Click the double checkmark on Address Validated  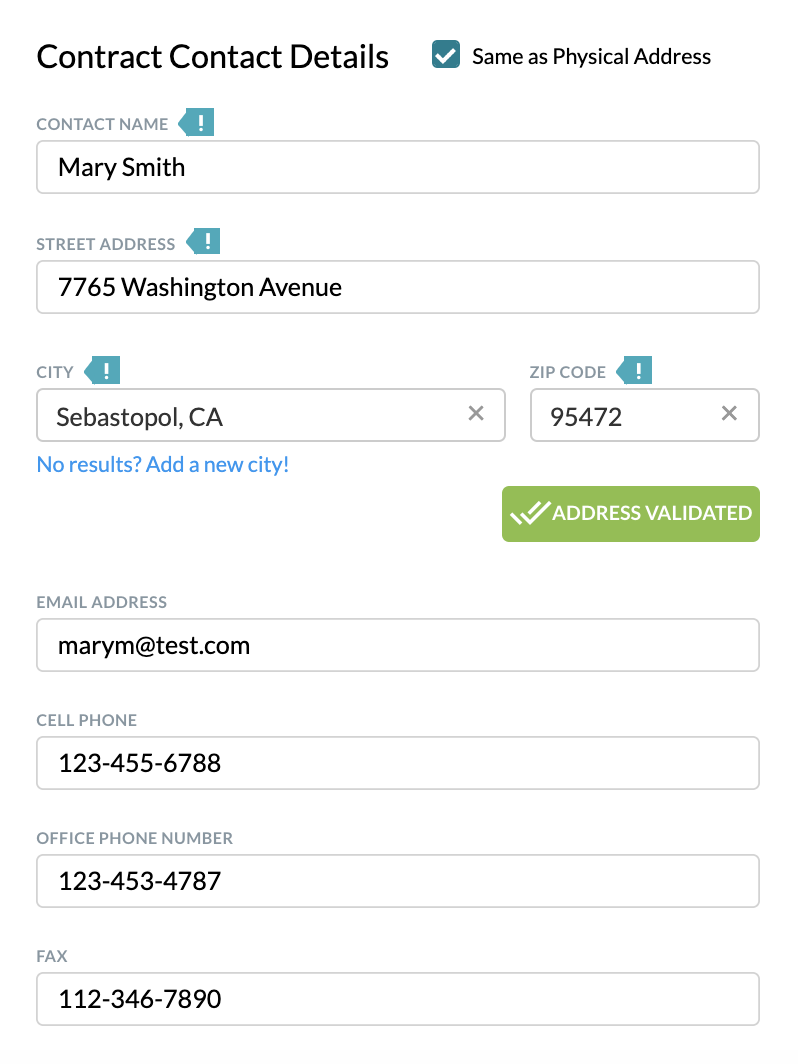pos(530,513)
